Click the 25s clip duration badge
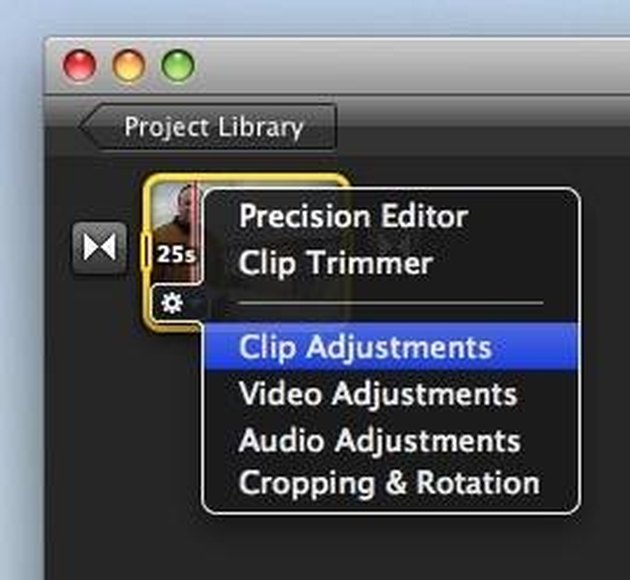 [x=176, y=255]
